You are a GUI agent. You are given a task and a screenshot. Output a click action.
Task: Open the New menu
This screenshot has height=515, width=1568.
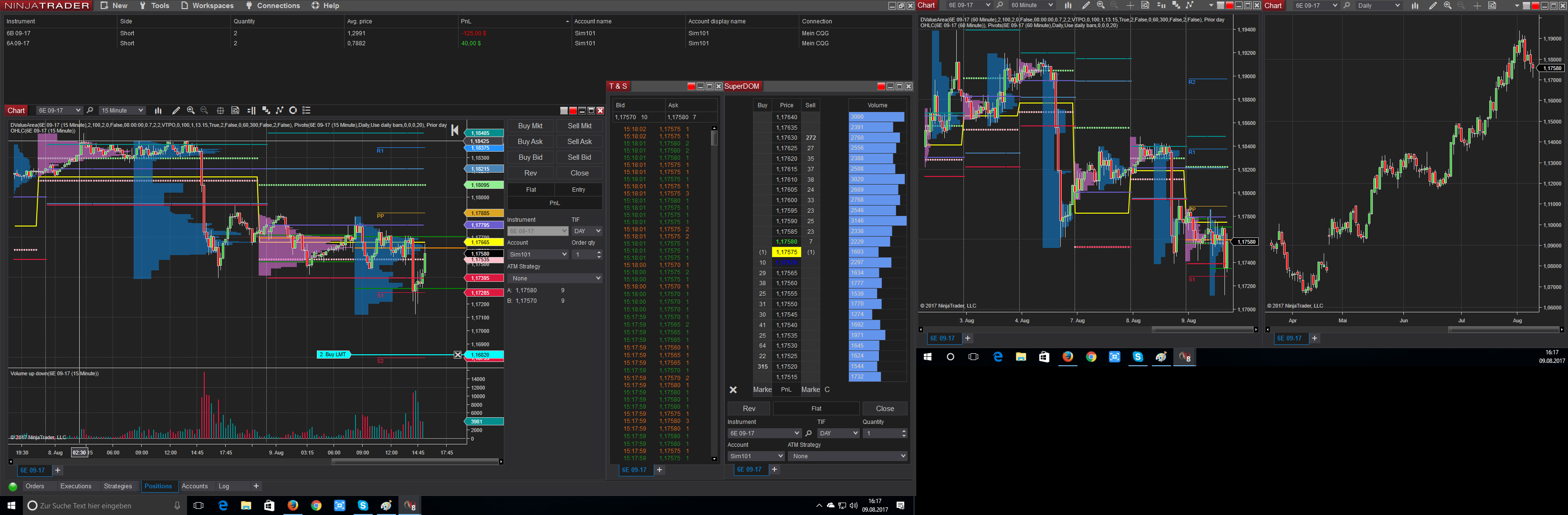114,5
